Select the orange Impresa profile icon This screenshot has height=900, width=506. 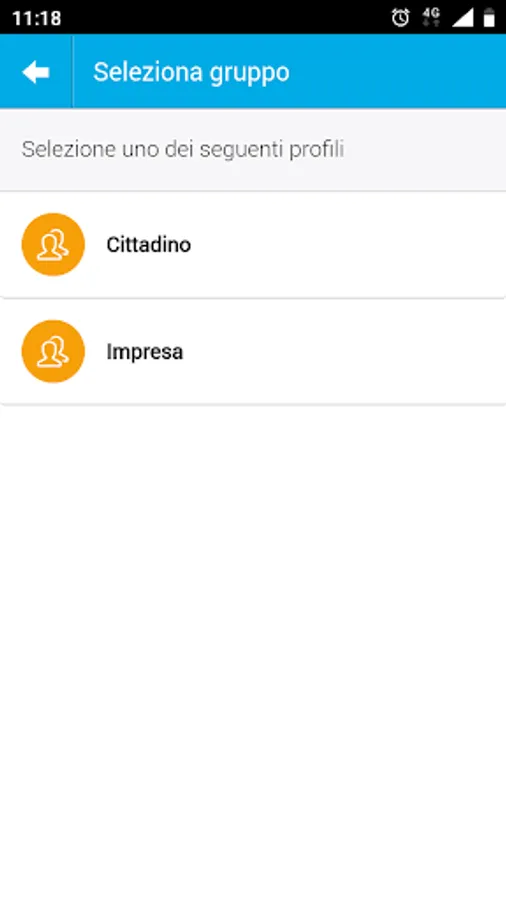[53, 351]
